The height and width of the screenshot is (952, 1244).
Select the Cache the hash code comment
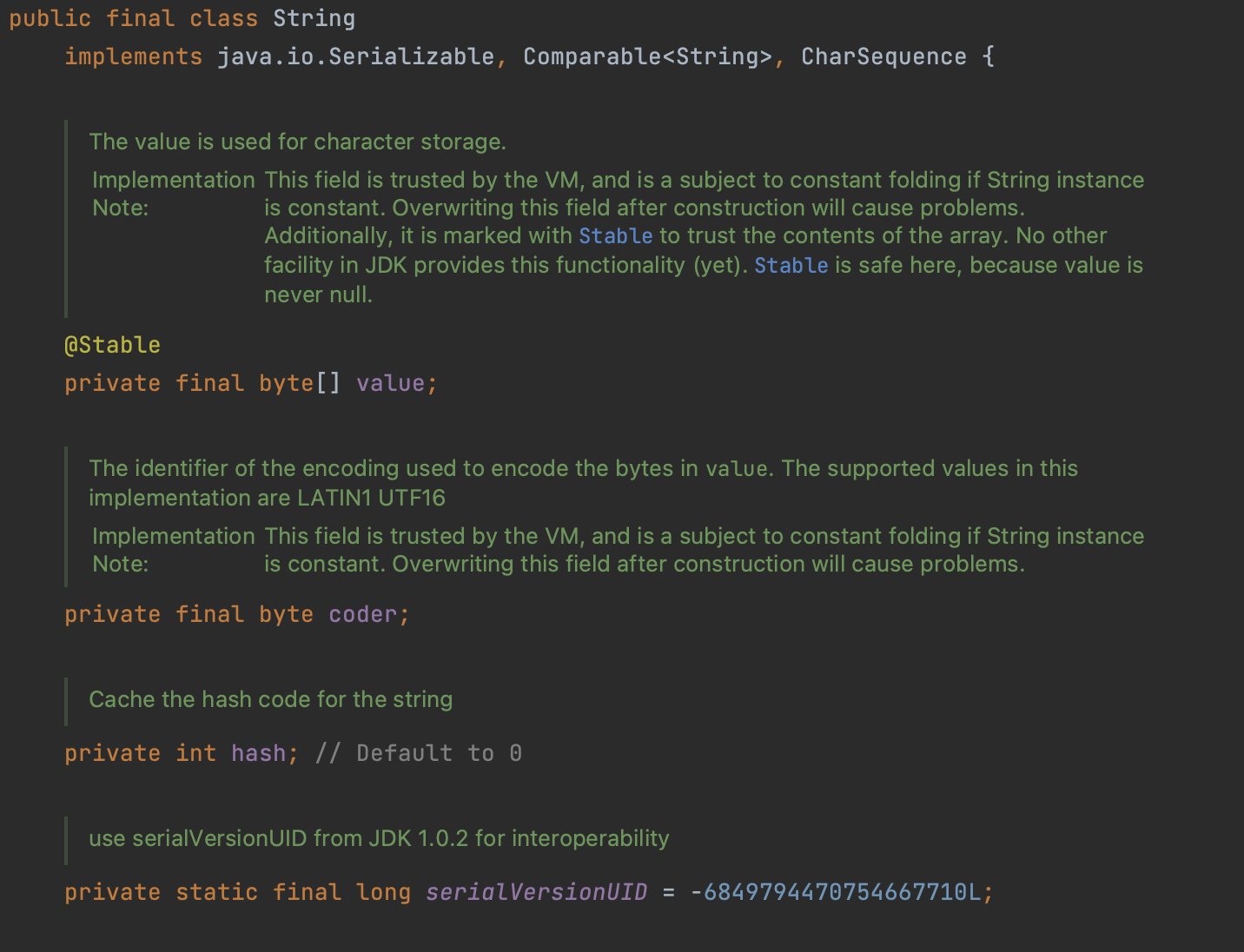click(270, 699)
